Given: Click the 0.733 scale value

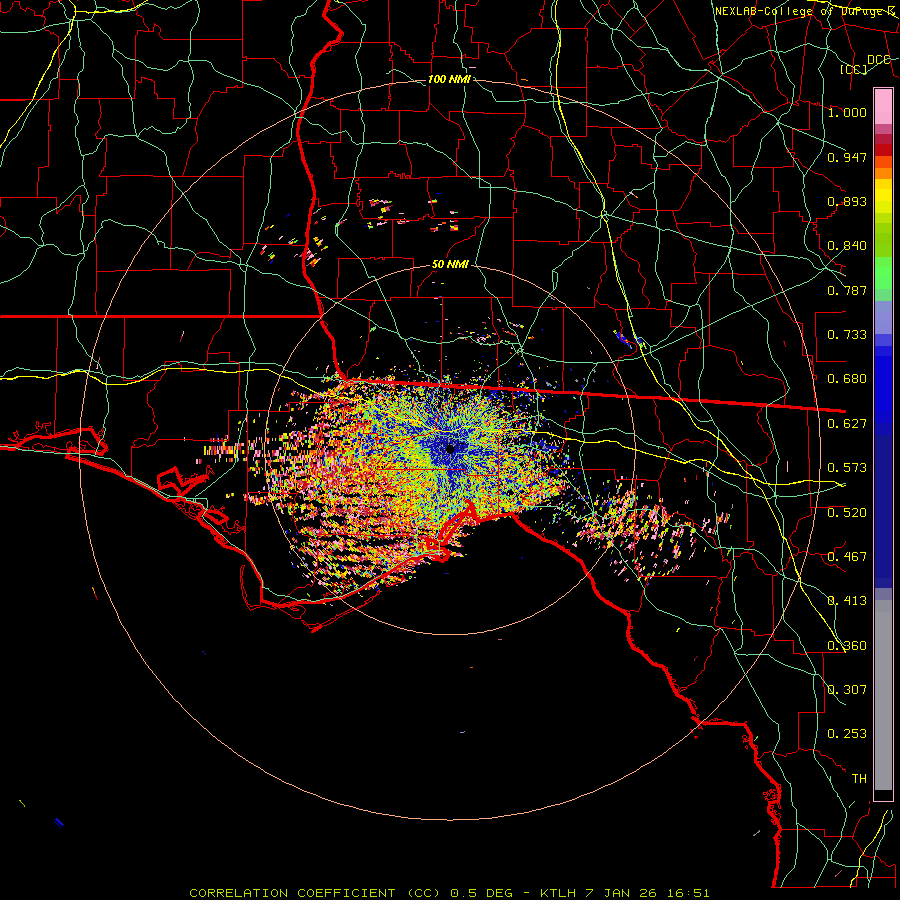Looking at the screenshot, I should [x=847, y=335].
